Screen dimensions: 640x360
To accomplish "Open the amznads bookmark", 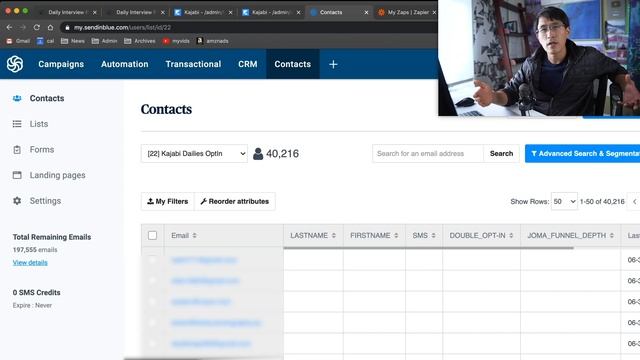I will point(213,41).
